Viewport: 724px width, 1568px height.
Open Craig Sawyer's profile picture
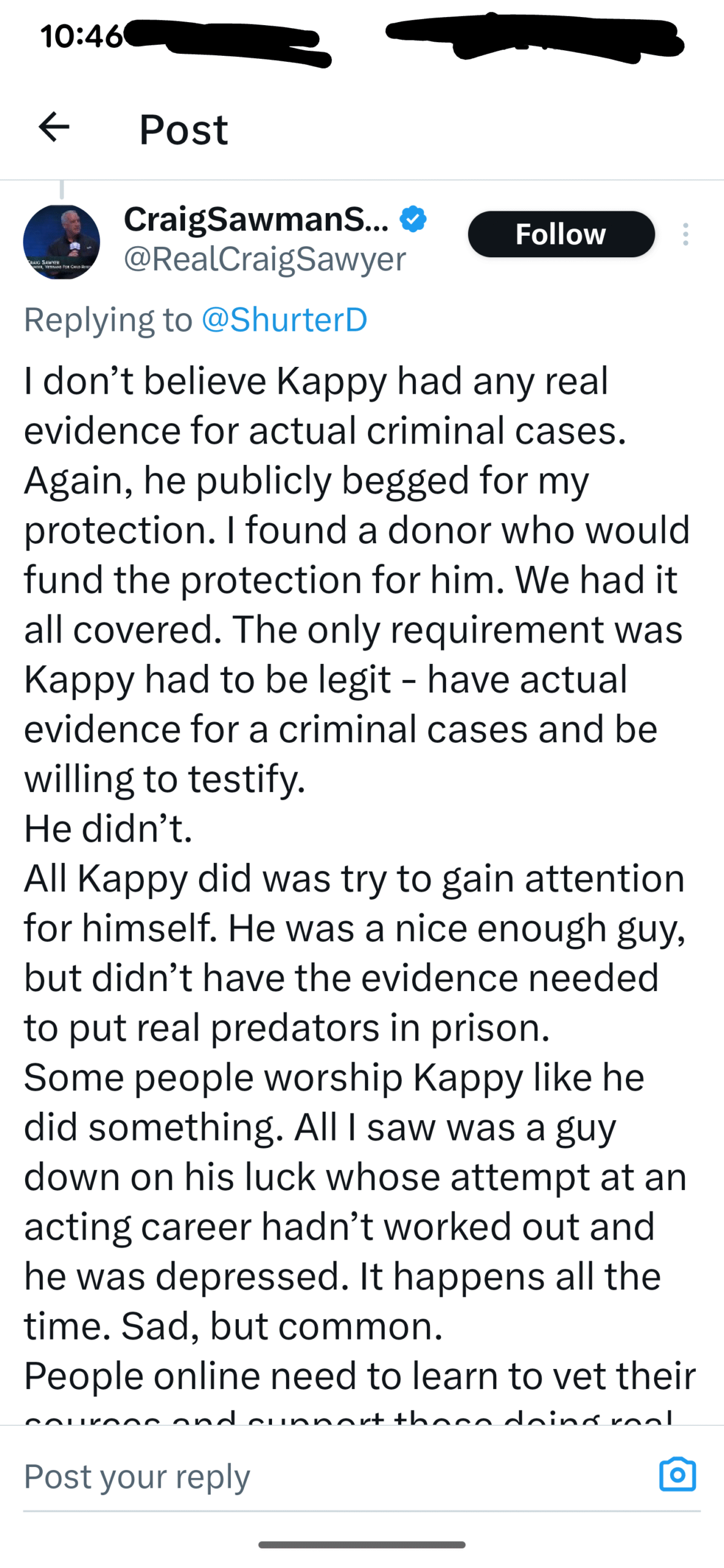(61, 242)
